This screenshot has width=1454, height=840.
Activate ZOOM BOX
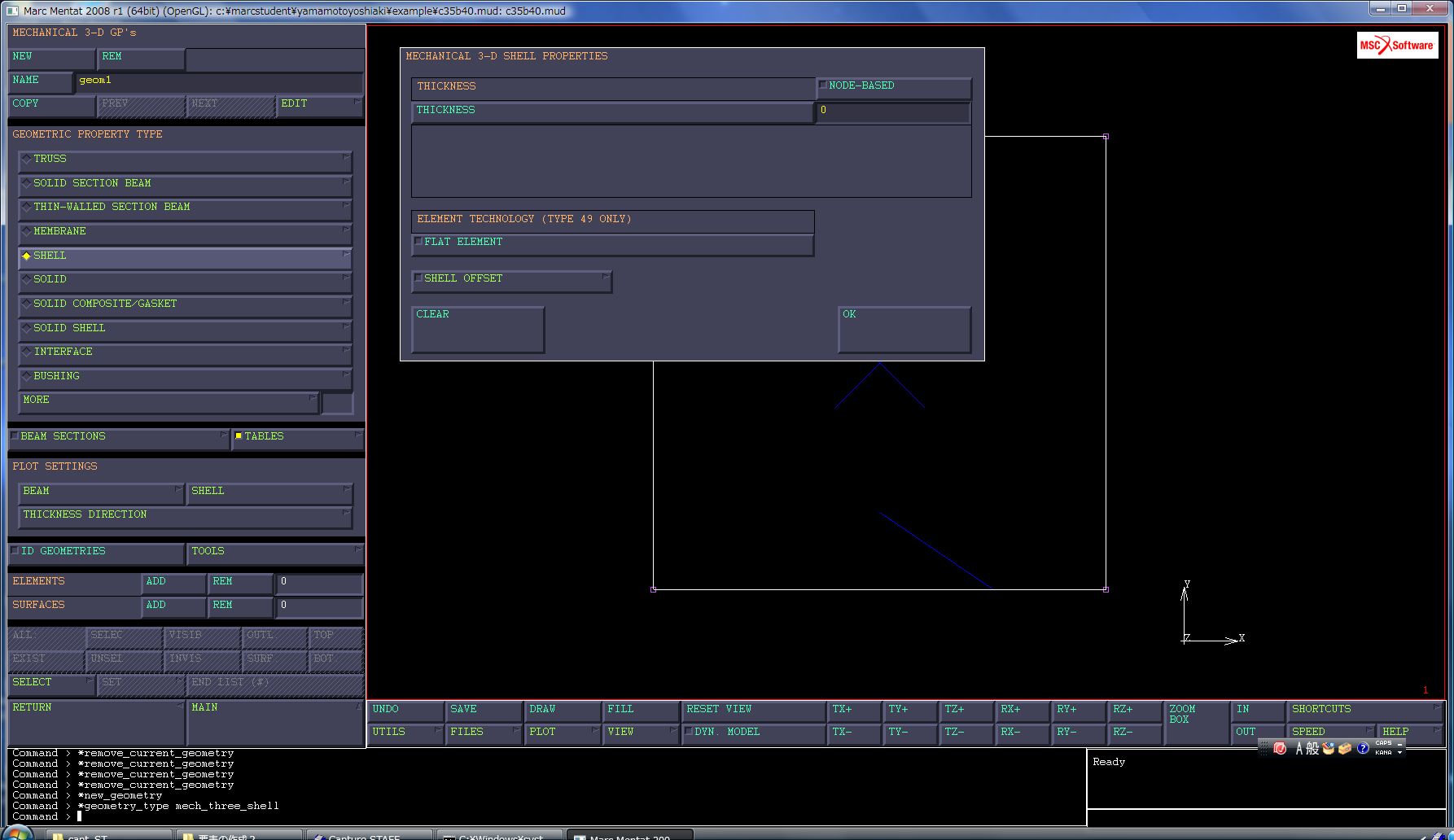[x=1196, y=722]
